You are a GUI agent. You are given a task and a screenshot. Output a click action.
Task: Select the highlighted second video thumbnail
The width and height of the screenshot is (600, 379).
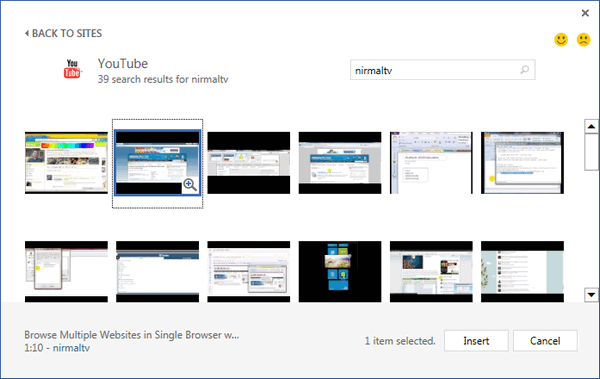pyautogui.click(x=157, y=163)
